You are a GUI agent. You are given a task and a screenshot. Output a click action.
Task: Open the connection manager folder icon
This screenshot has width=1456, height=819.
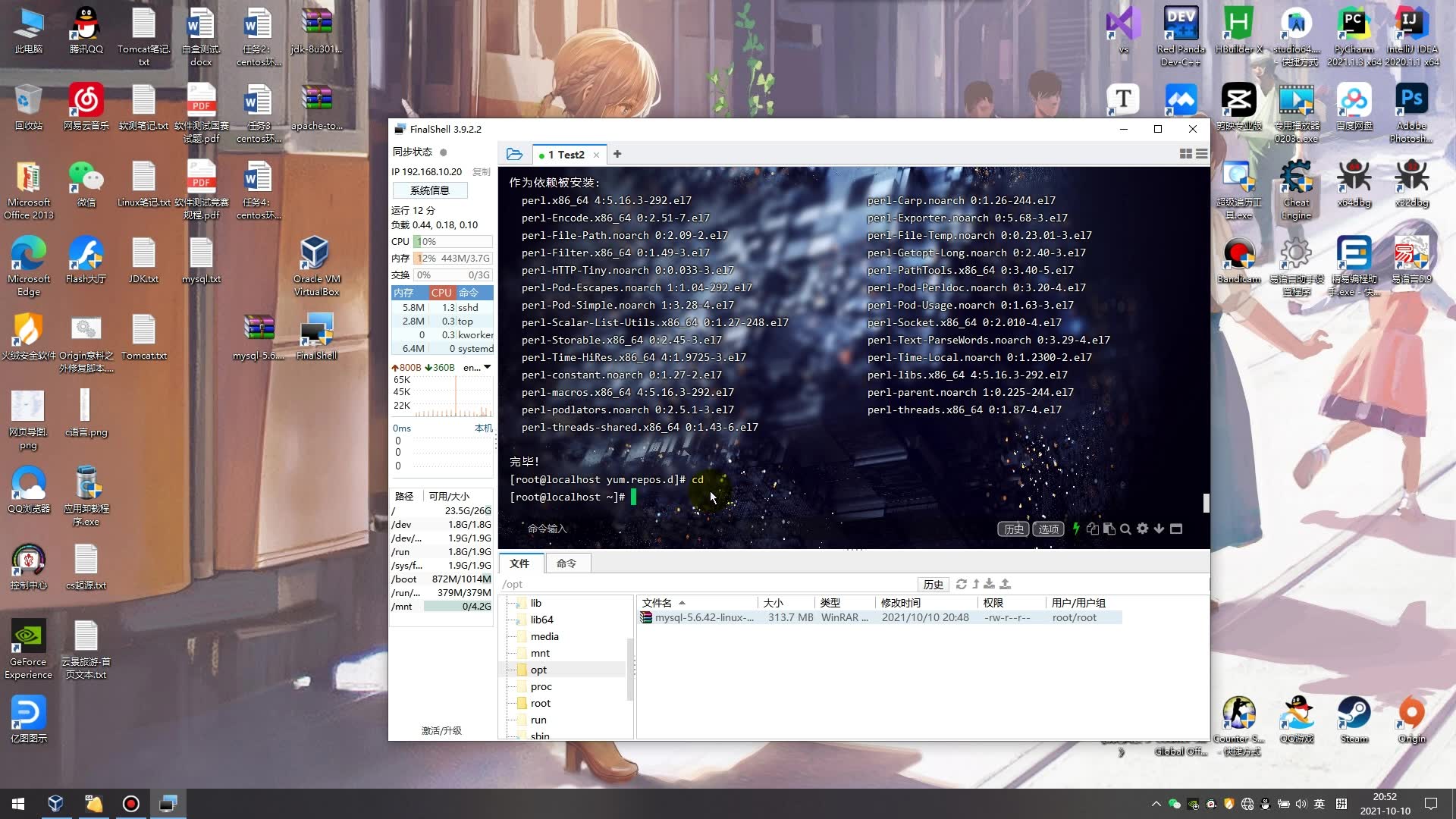click(x=514, y=154)
